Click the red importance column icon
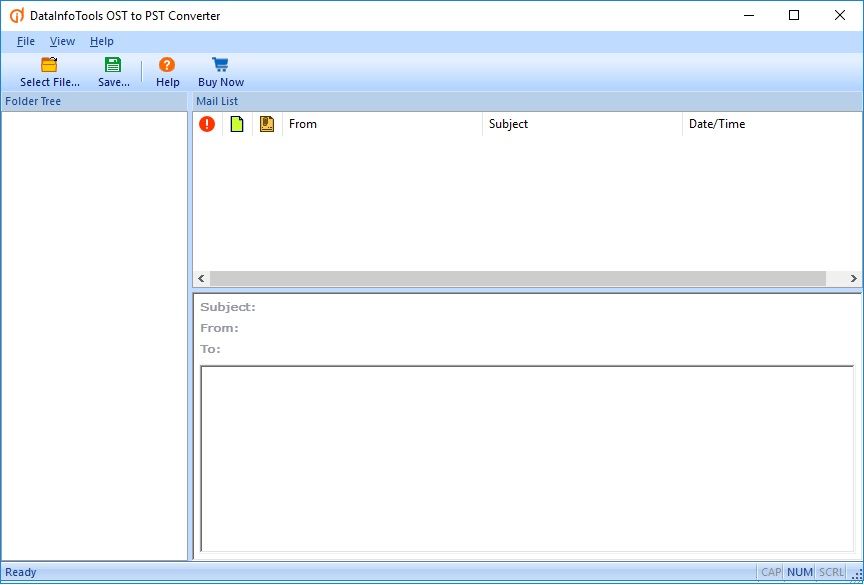This screenshot has width=864, height=585. pyautogui.click(x=207, y=124)
